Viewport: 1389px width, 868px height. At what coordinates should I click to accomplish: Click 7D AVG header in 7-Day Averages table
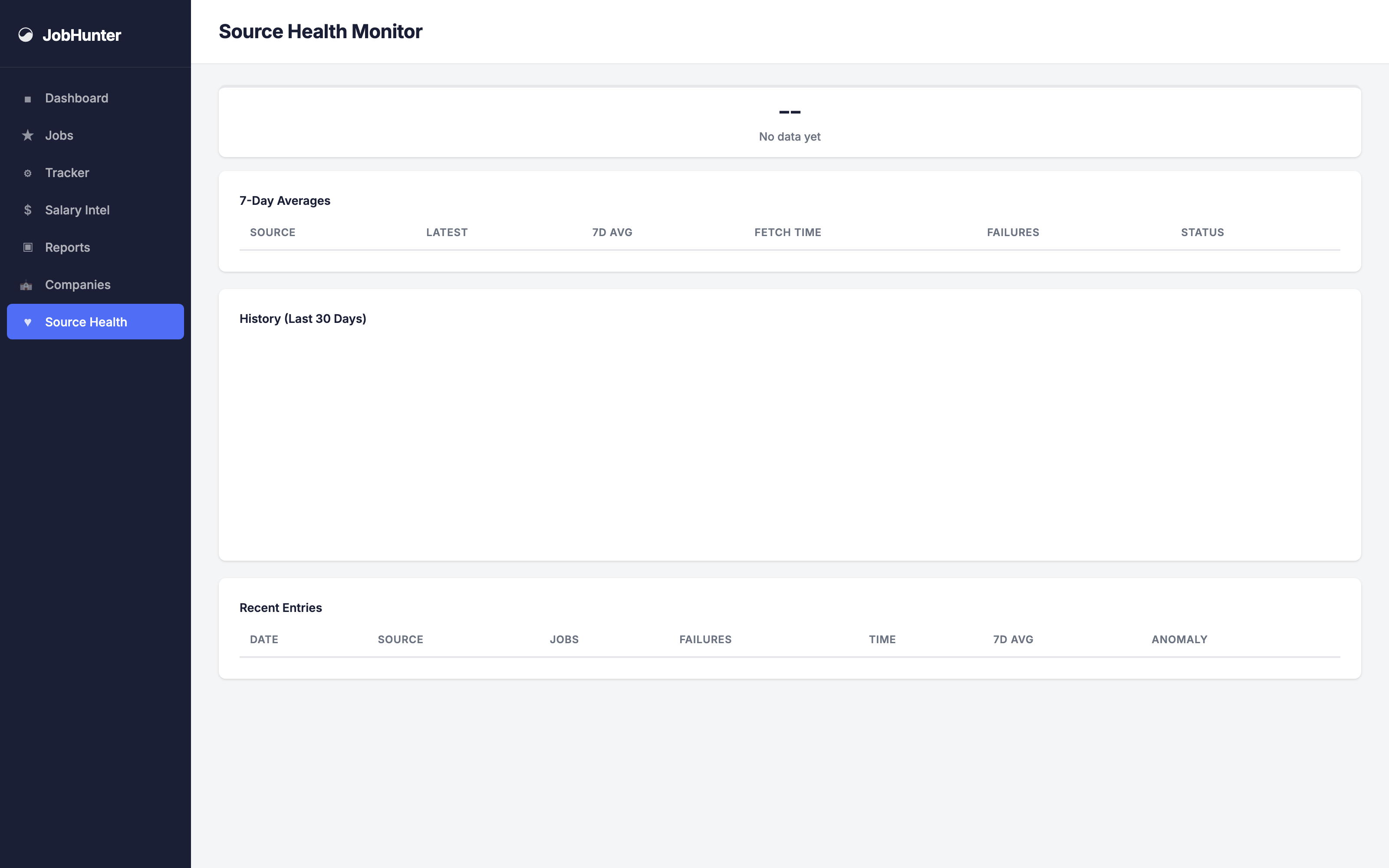612,233
